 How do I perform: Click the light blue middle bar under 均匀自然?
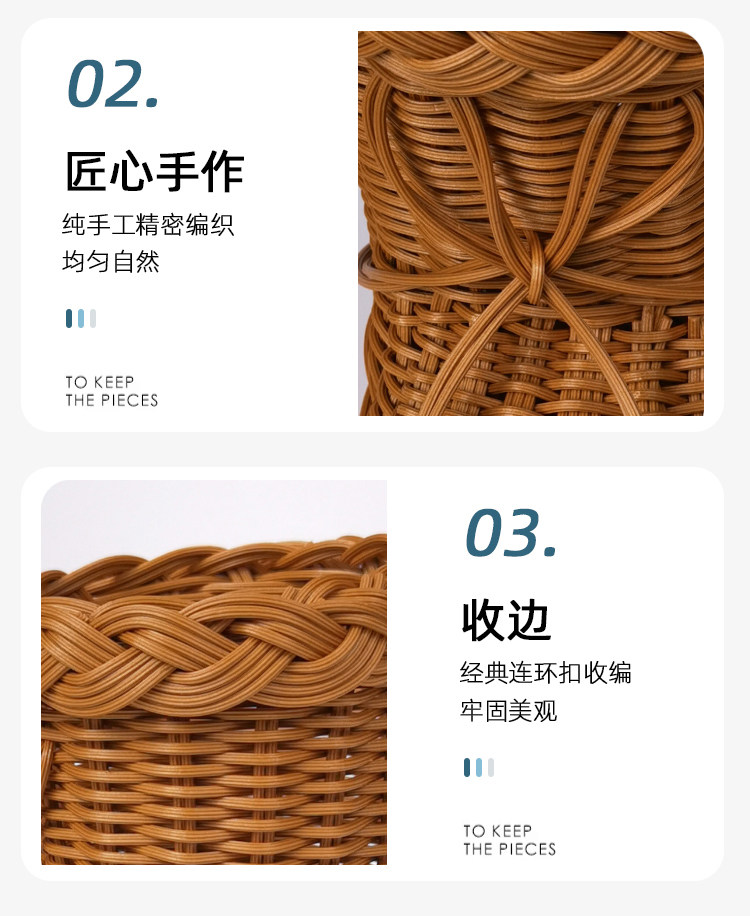coord(81,318)
